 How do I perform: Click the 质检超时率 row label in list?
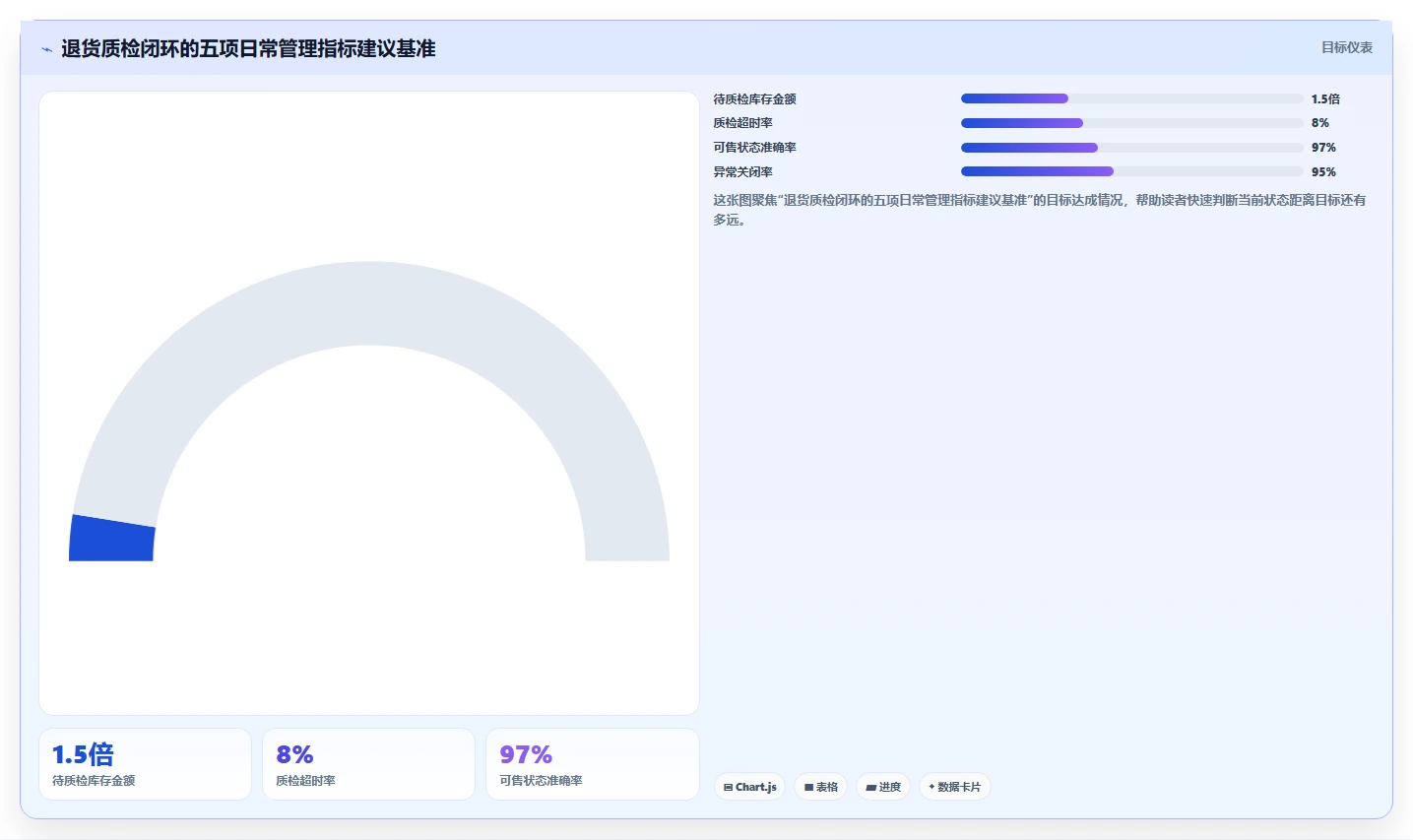[x=742, y=123]
